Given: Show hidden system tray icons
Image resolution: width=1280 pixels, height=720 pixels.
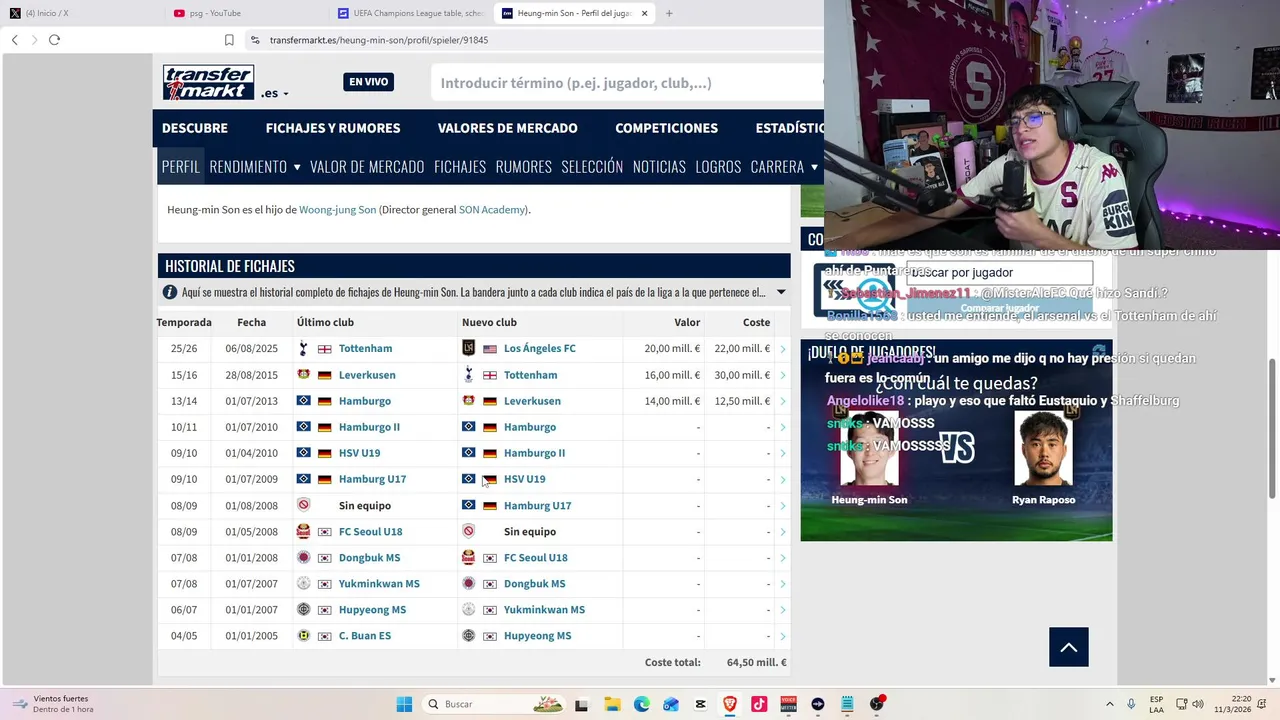Looking at the screenshot, I should pos(1109,704).
